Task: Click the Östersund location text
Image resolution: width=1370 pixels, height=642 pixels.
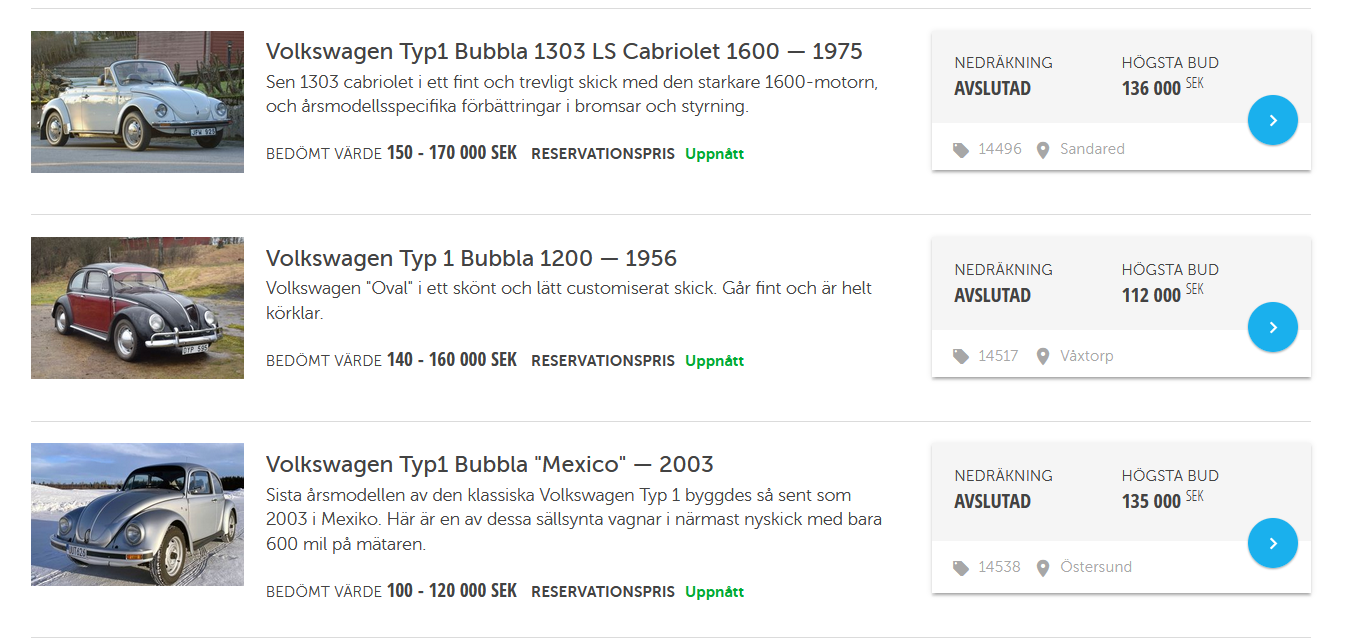Action: click(x=1096, y=567)
